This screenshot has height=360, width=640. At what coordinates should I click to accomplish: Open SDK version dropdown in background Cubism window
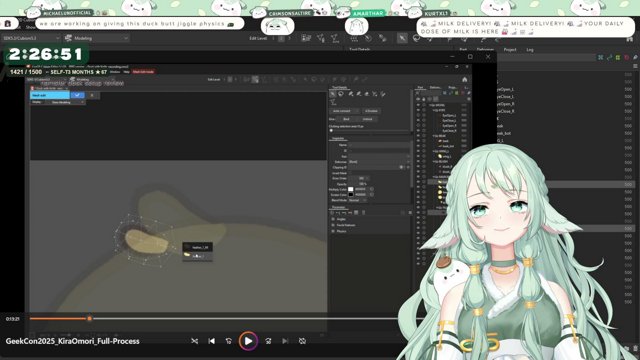[30, 38]
